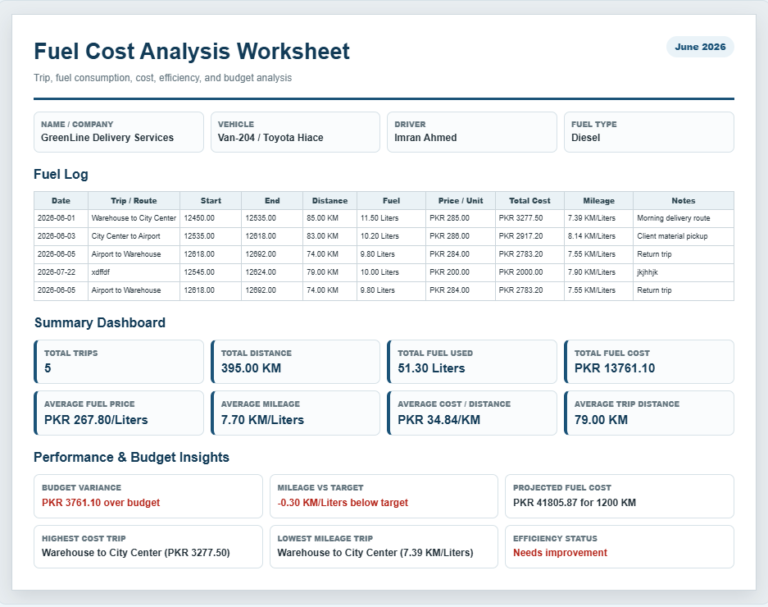Select date cell 2026-06-01
Viewport: 768px width, 607px height.
(61, 219)
